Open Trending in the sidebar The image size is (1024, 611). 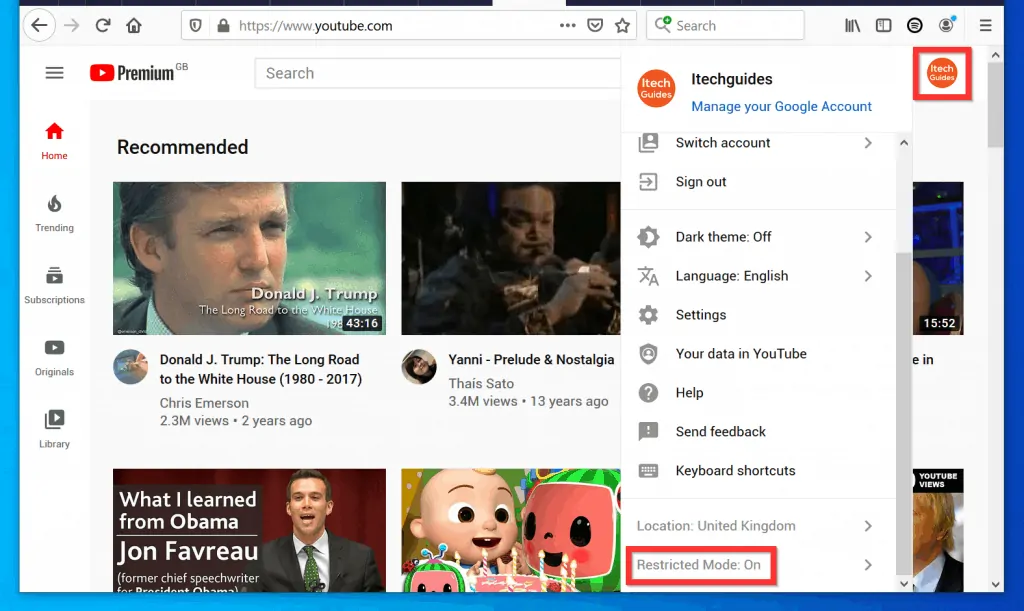point(54,213)
